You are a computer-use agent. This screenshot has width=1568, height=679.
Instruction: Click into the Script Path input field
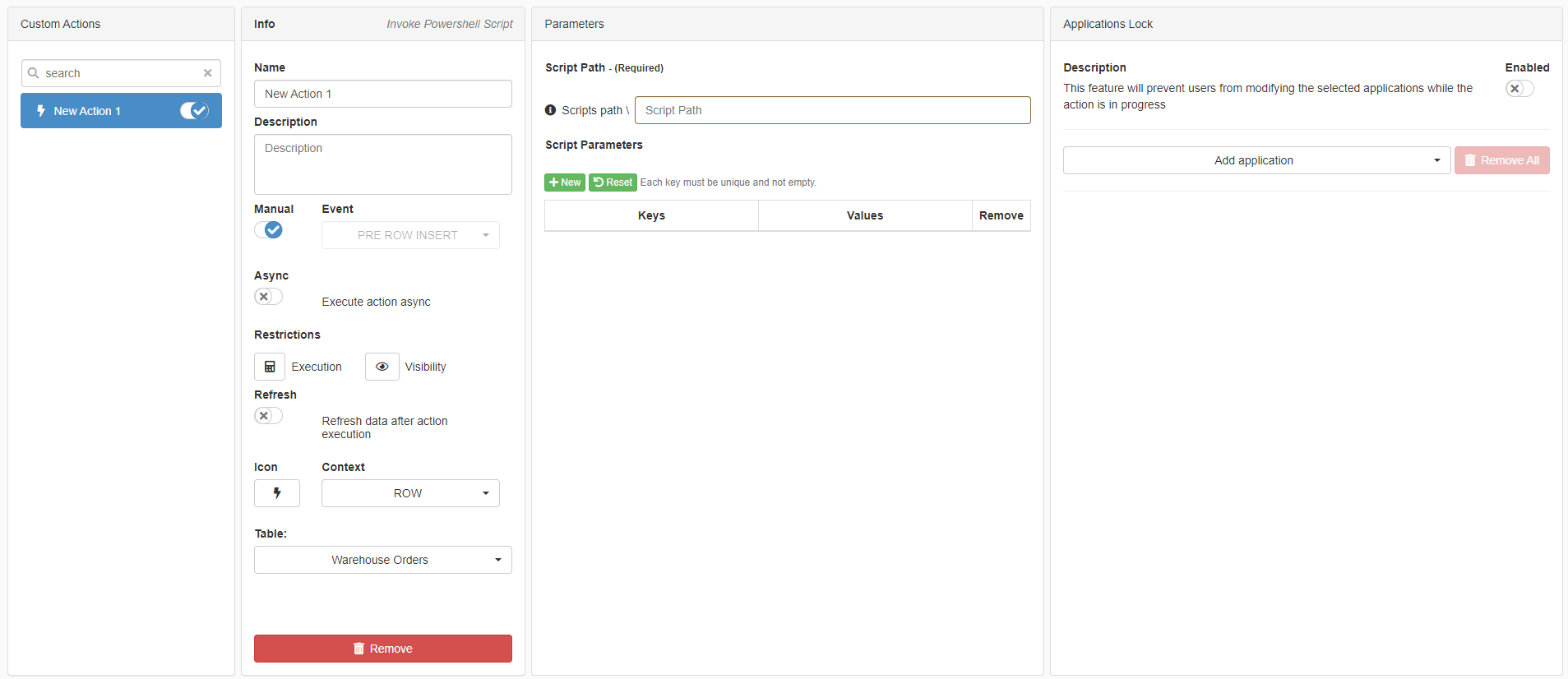(832, 110)
